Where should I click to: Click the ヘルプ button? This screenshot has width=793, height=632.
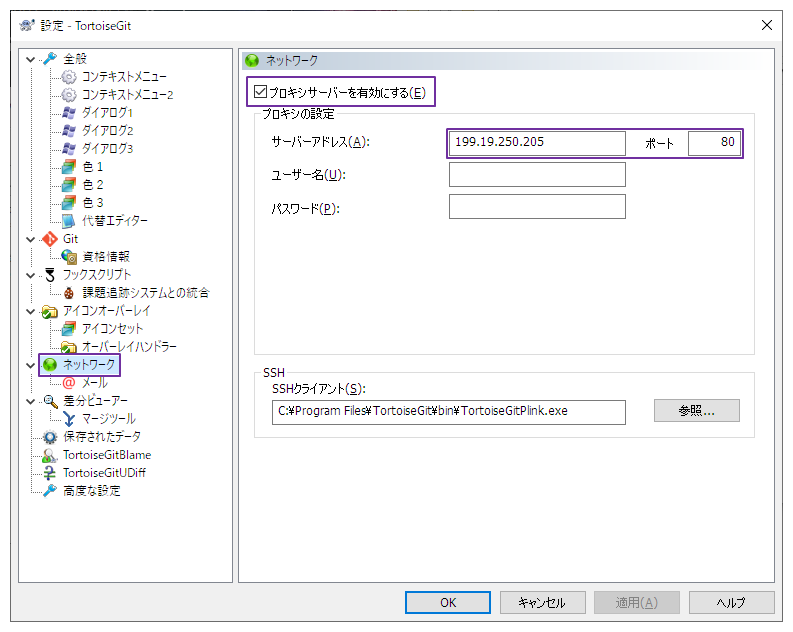click(x=731, y=603)
